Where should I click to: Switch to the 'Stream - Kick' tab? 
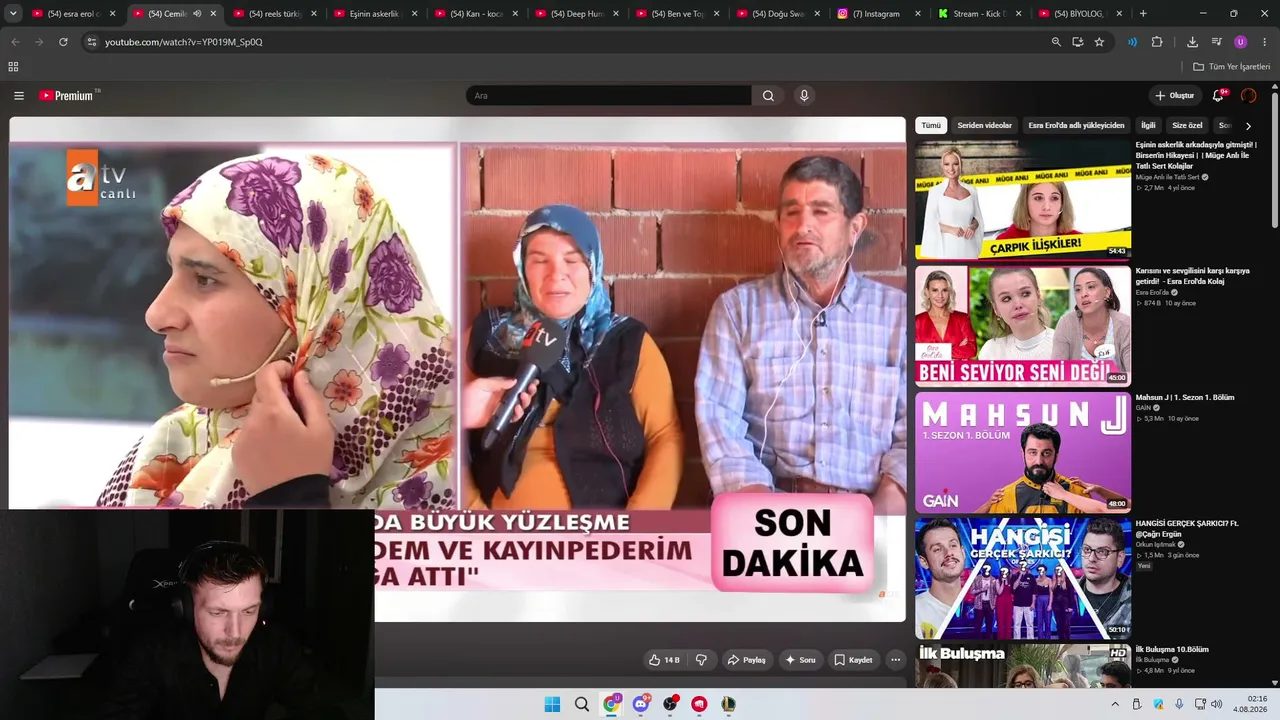(979, 14)
